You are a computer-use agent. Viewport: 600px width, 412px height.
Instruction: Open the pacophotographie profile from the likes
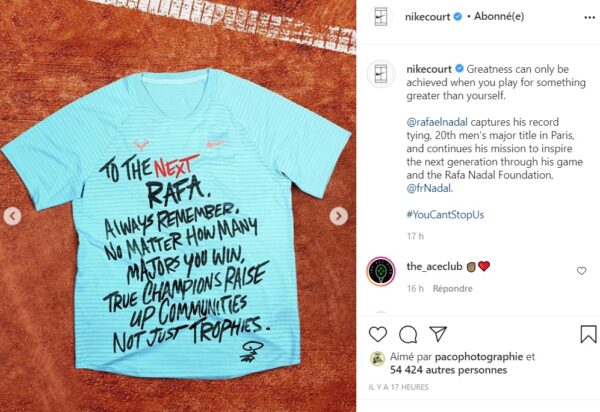click(x=479, y=357)
